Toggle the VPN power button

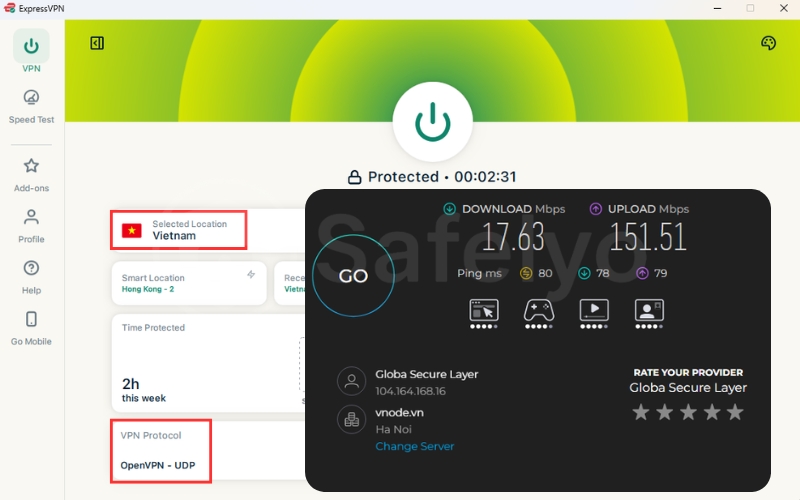coord(433,121)
